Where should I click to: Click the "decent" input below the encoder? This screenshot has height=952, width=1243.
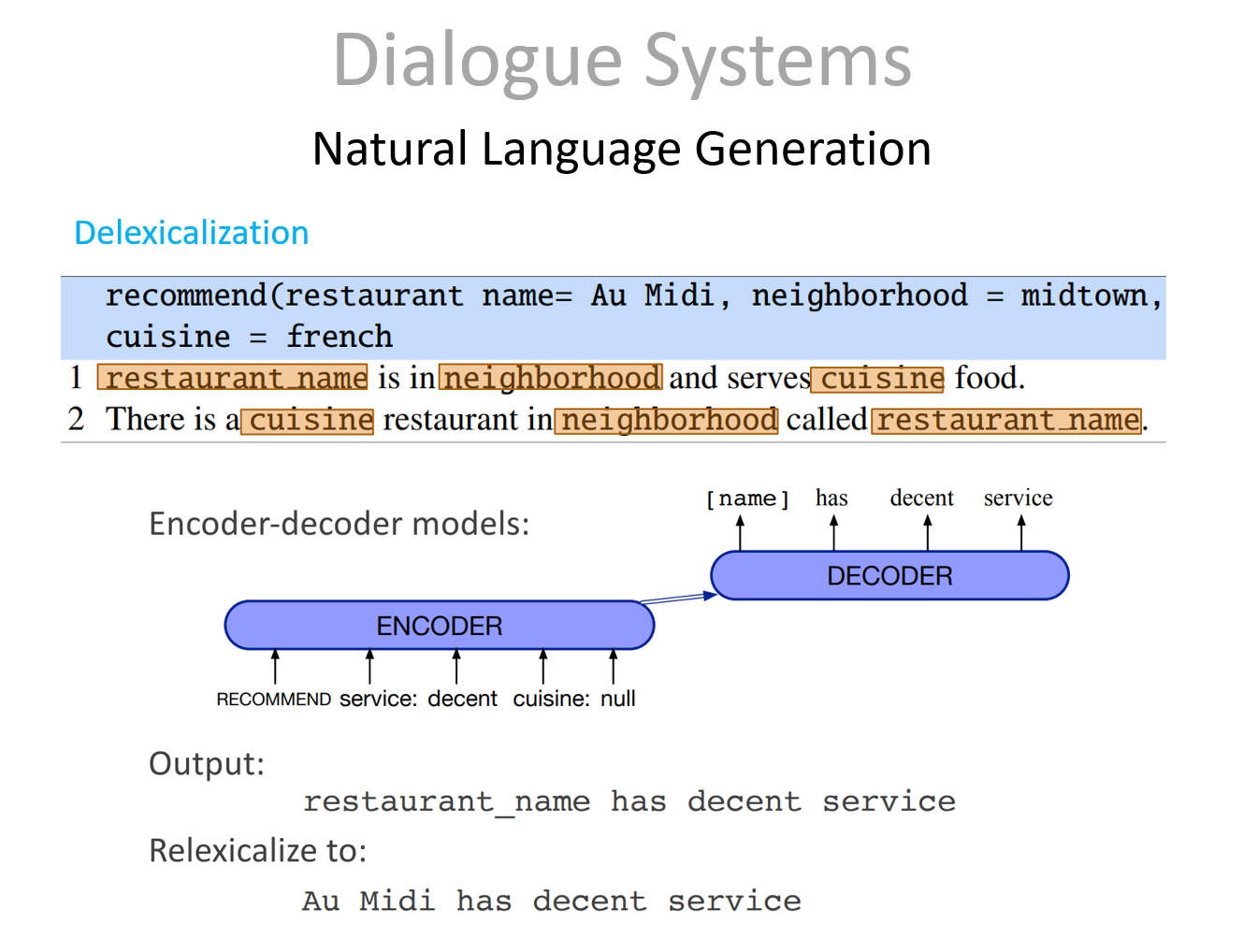pos(463,699)
